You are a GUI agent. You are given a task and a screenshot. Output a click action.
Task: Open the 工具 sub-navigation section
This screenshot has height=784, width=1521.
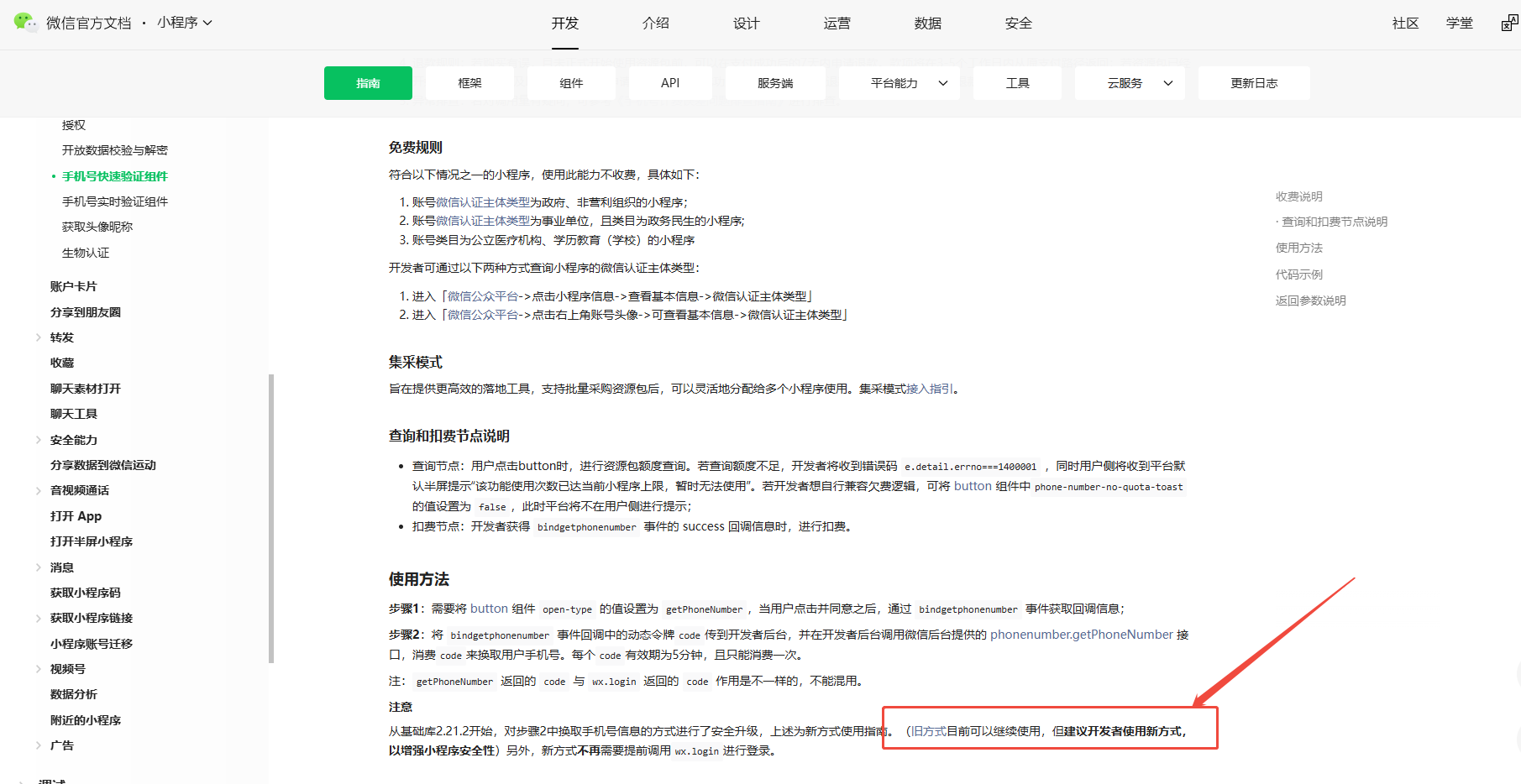(1017, 83)
